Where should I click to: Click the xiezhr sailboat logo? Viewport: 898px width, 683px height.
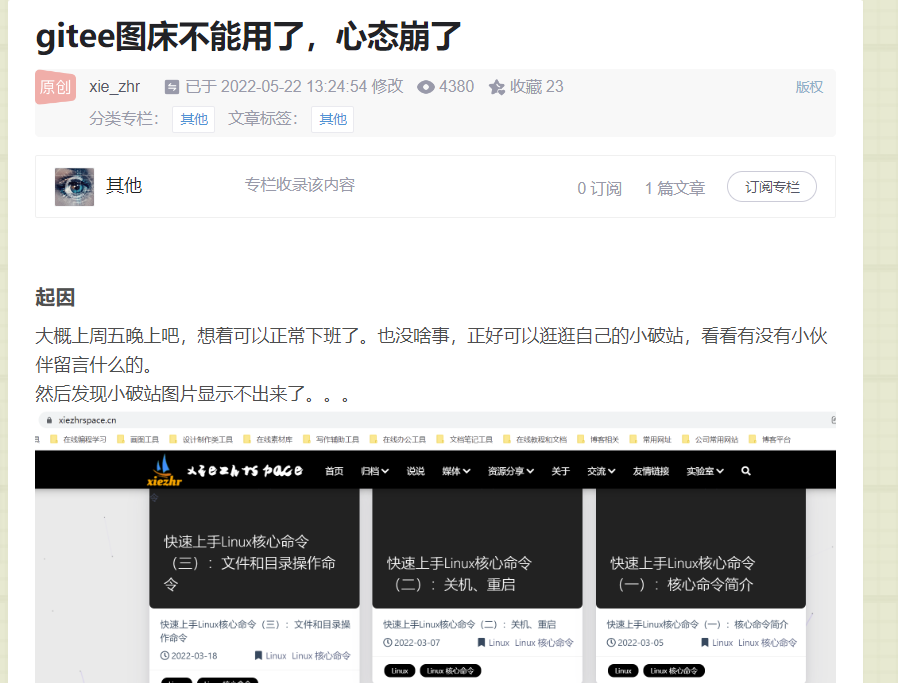[x=165, y=471]
